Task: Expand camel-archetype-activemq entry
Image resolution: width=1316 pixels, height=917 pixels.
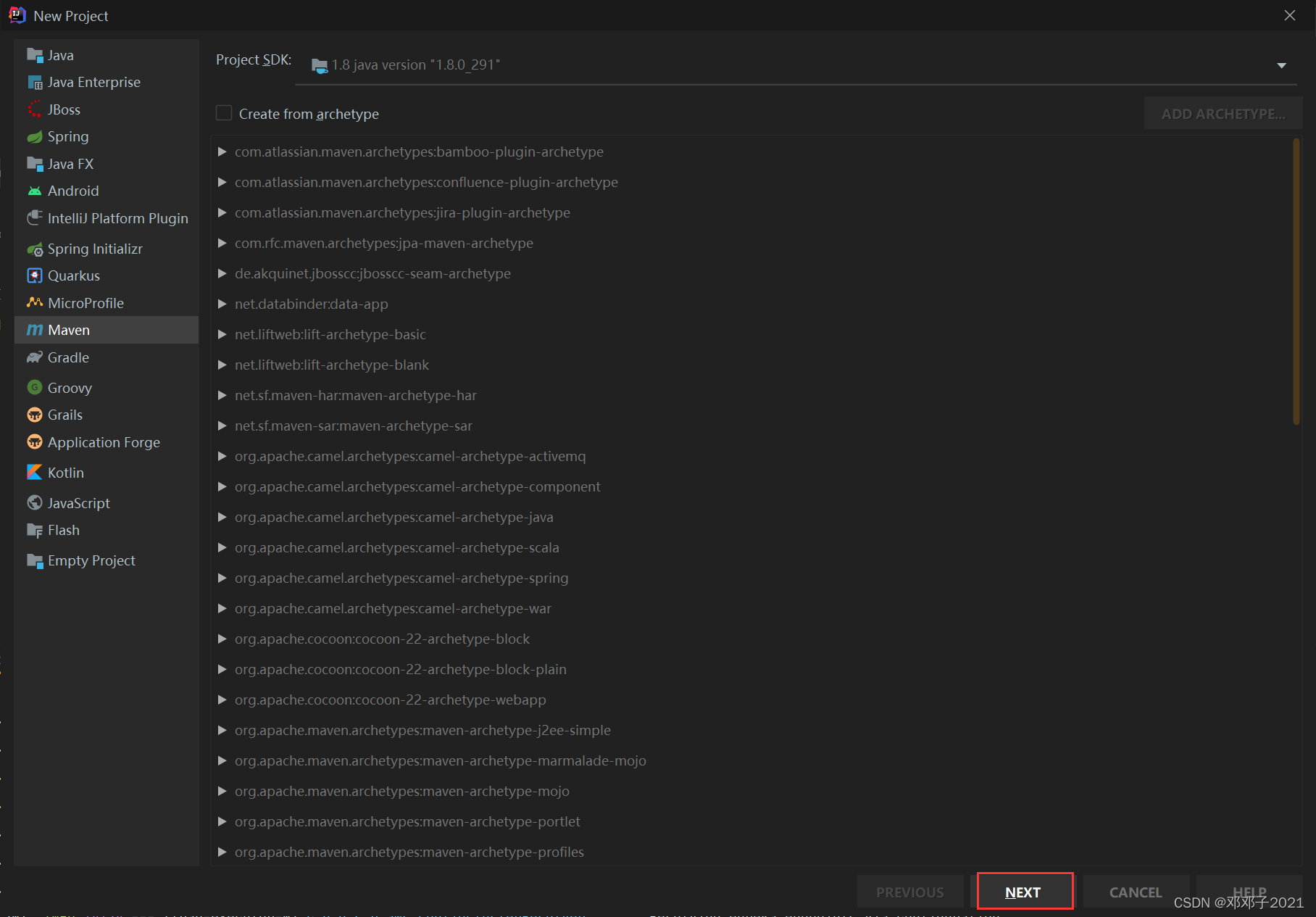Action: [223, 457]
